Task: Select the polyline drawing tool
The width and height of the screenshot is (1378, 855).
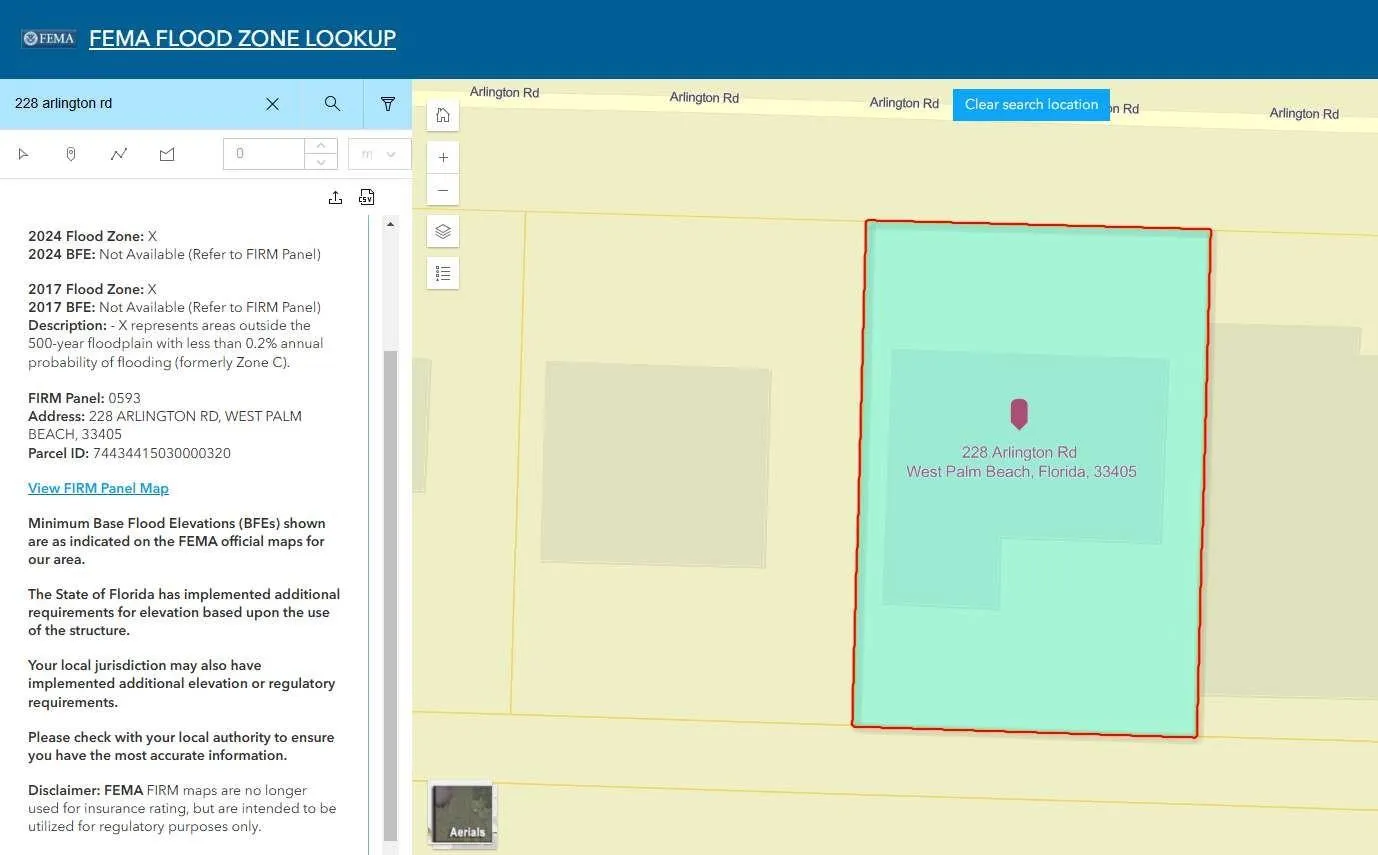Action: (119, 154)
